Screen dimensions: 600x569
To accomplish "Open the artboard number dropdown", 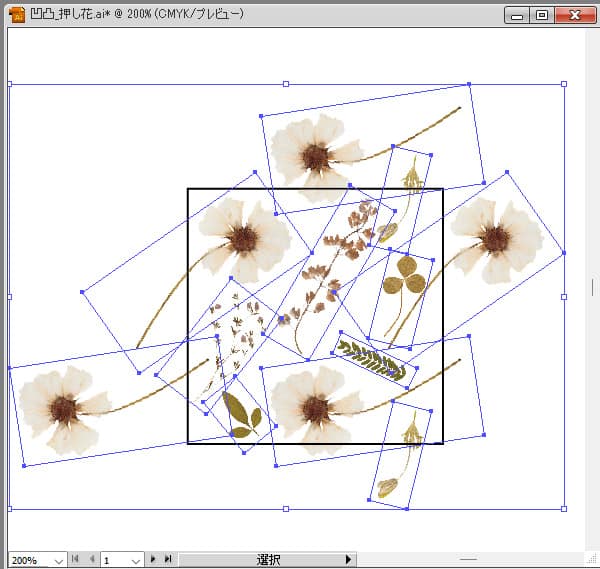I will [136, 561].
